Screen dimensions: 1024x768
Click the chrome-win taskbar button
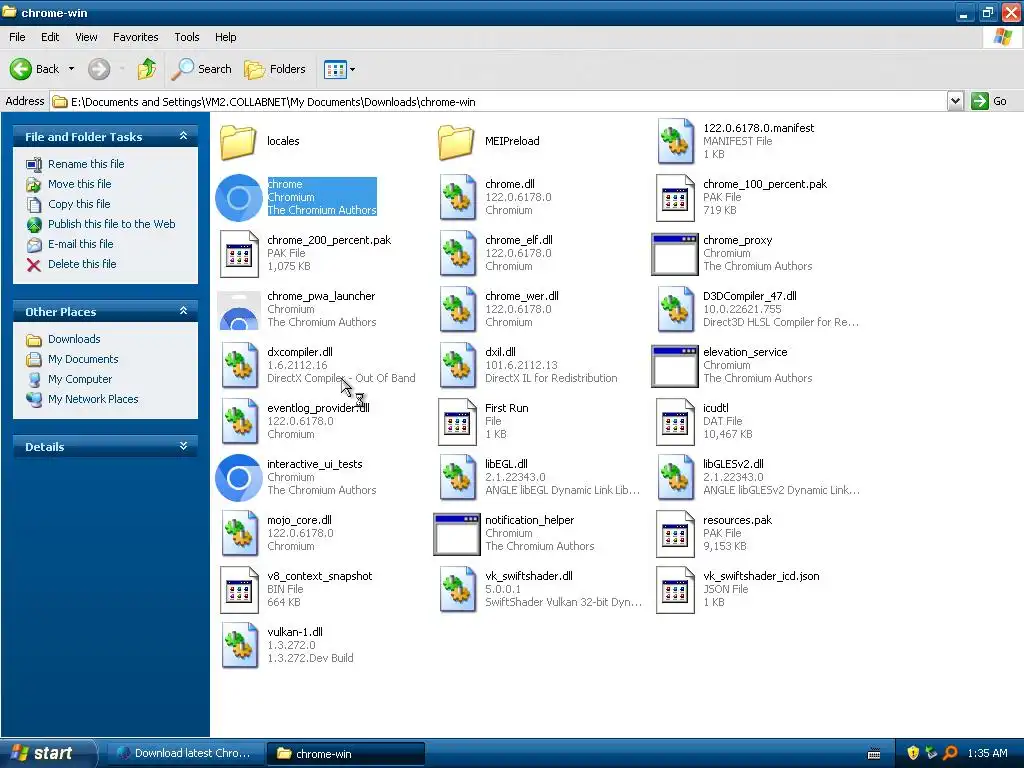coord(346,754)
